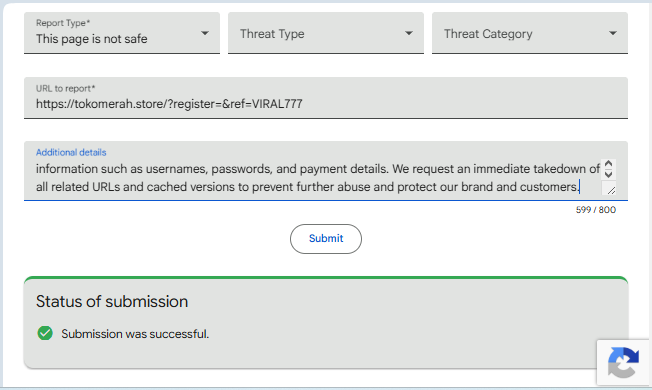Click the "URL to report*" label

[x=65, y=89]
